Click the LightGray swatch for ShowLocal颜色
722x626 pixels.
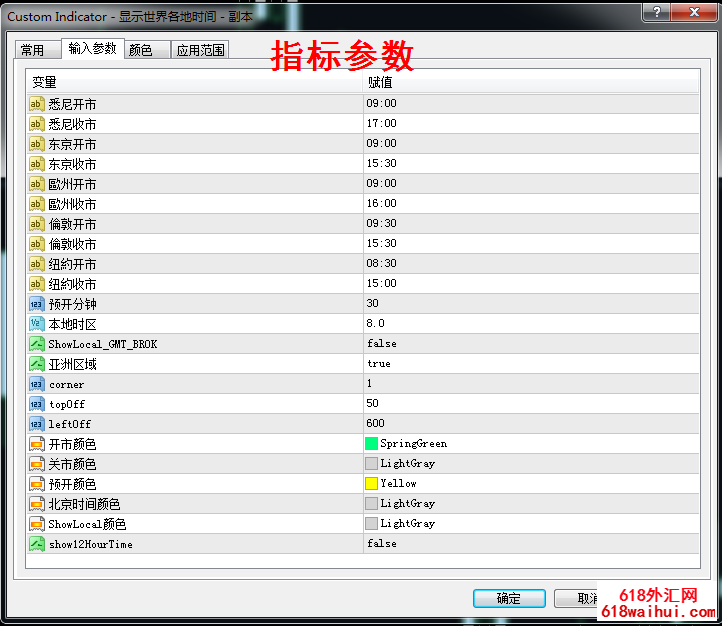click(x=371, y=523)
